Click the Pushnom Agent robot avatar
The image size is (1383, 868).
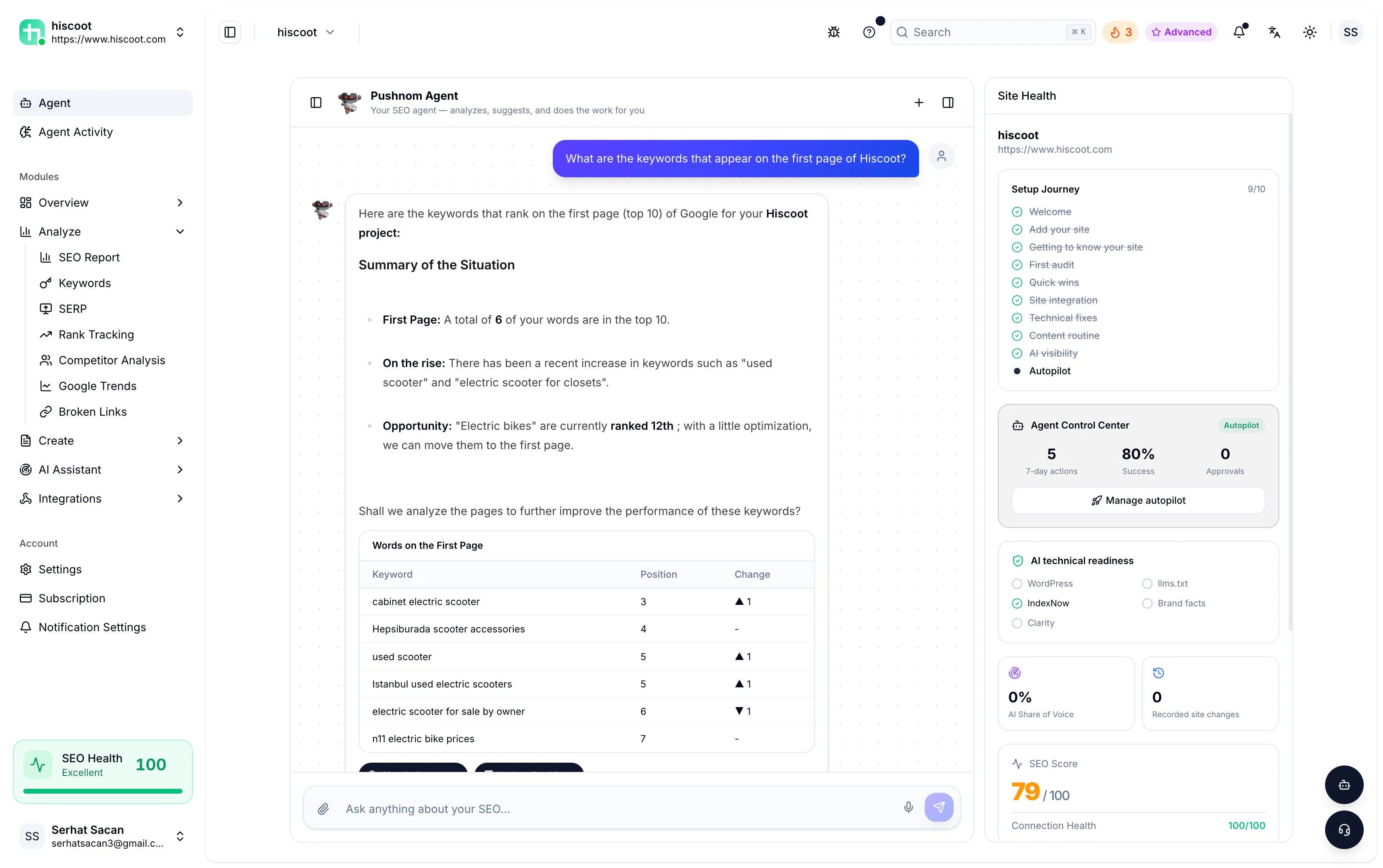coord(349,102)
